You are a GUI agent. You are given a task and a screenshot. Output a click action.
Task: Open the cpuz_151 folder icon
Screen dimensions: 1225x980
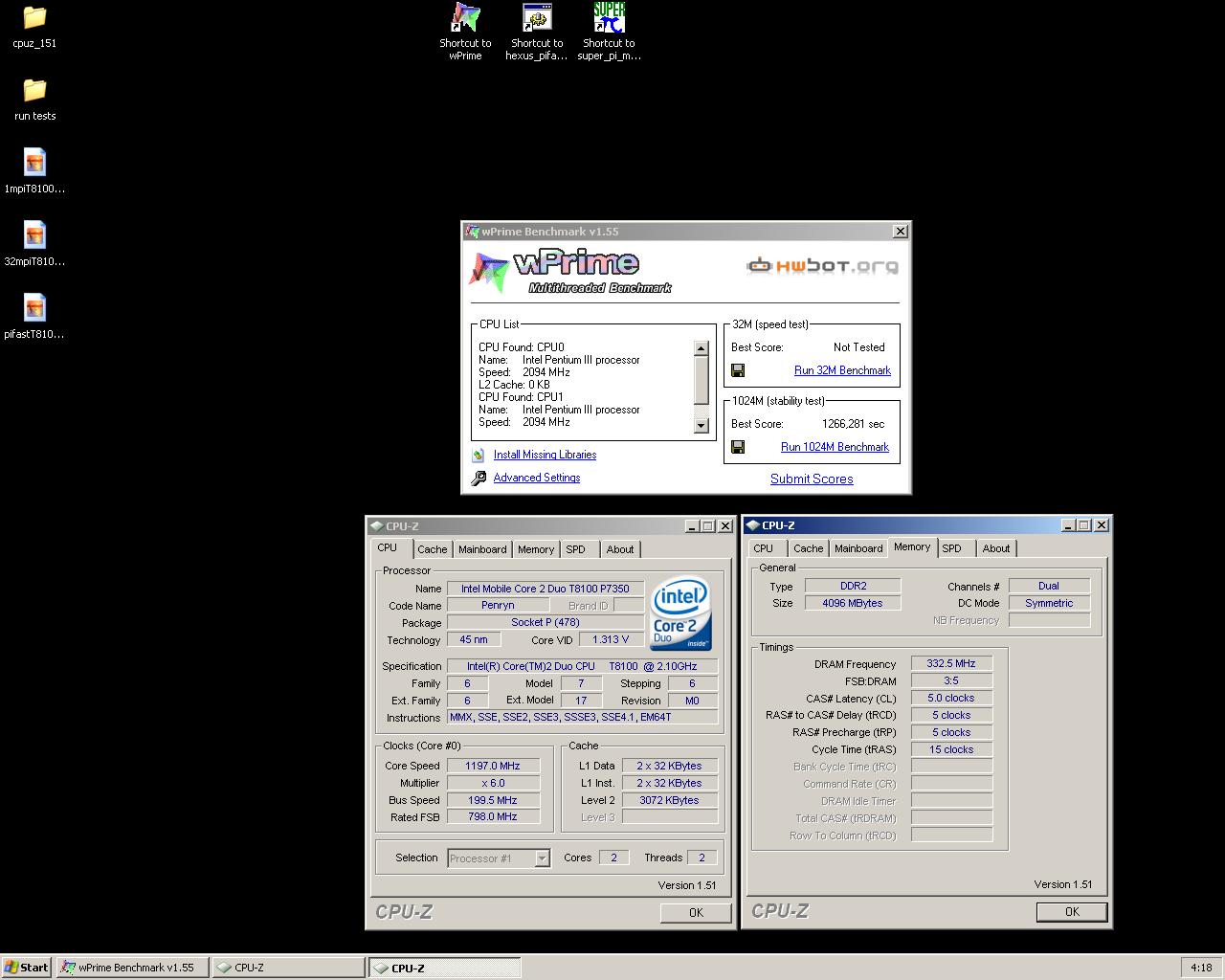coord(34,17)
